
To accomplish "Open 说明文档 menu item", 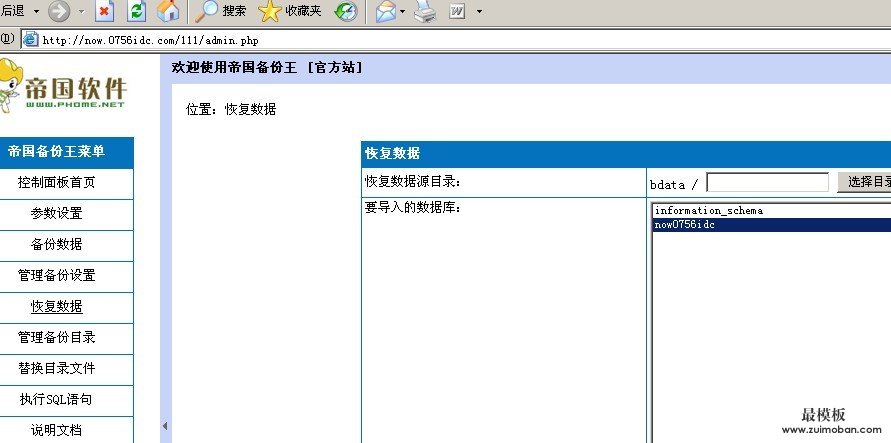I will [56, 430].
